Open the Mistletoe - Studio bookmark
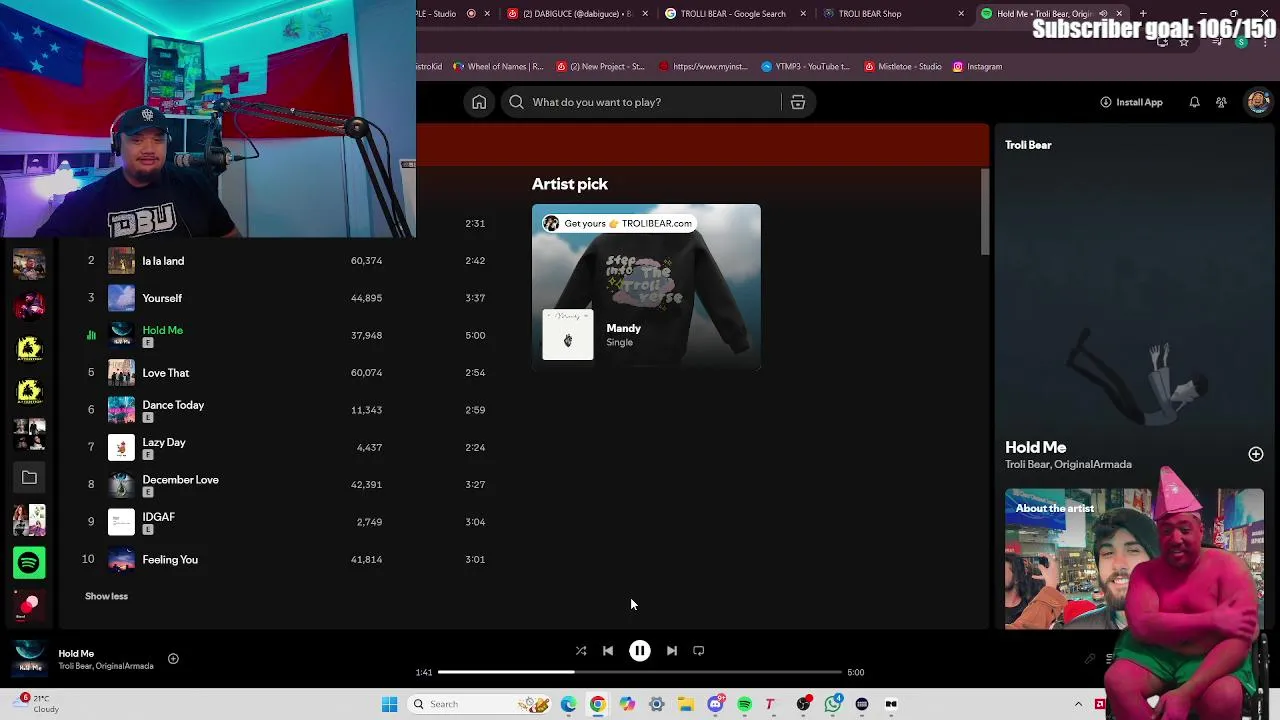 903,67
